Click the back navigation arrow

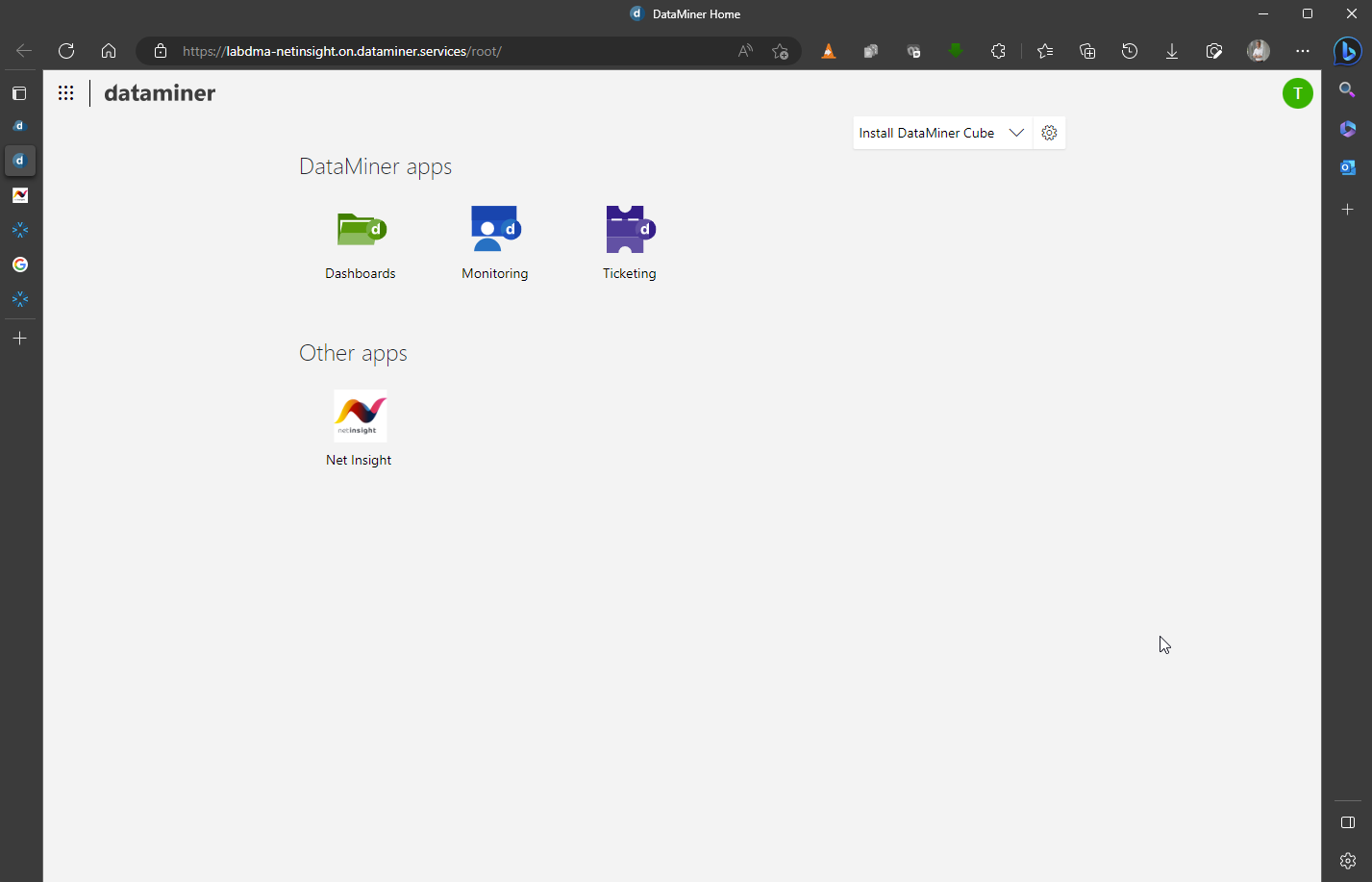24,51
